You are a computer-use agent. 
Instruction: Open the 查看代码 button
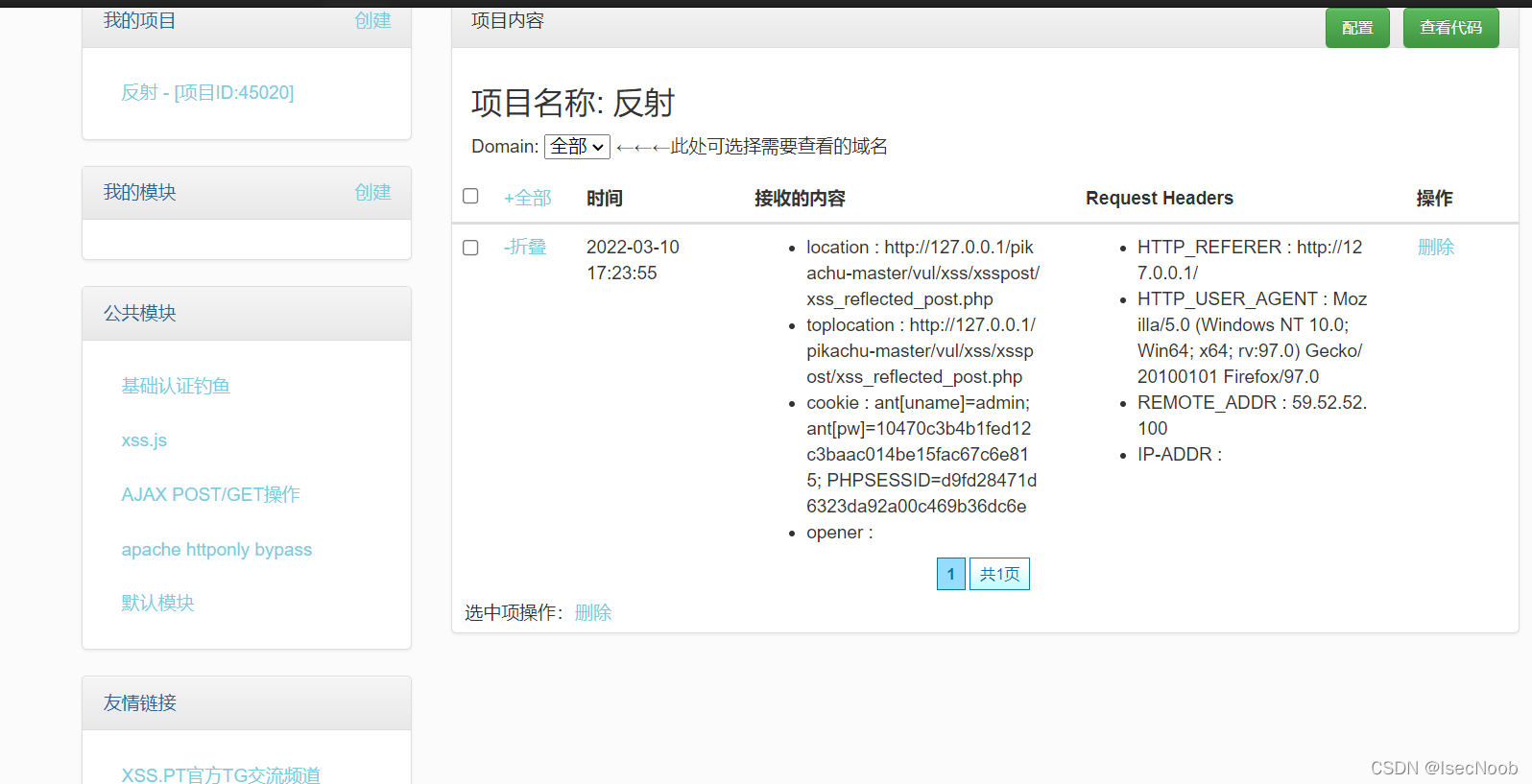1450,28
